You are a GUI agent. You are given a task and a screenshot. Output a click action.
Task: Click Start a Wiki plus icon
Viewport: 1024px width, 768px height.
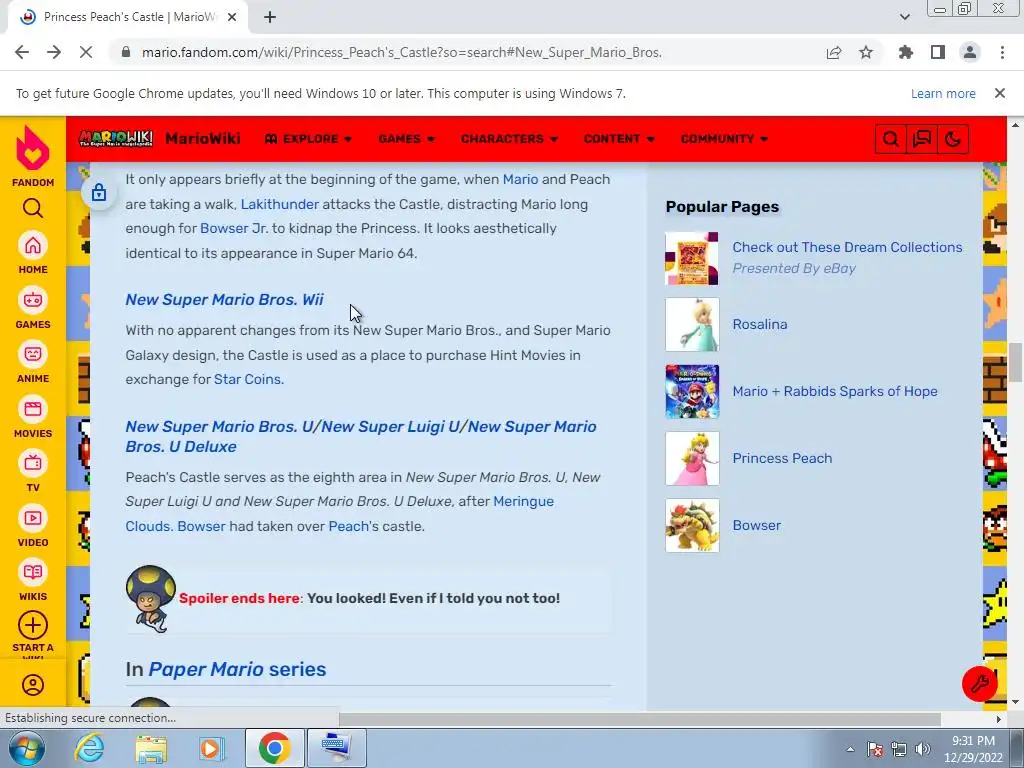point(33,626)
